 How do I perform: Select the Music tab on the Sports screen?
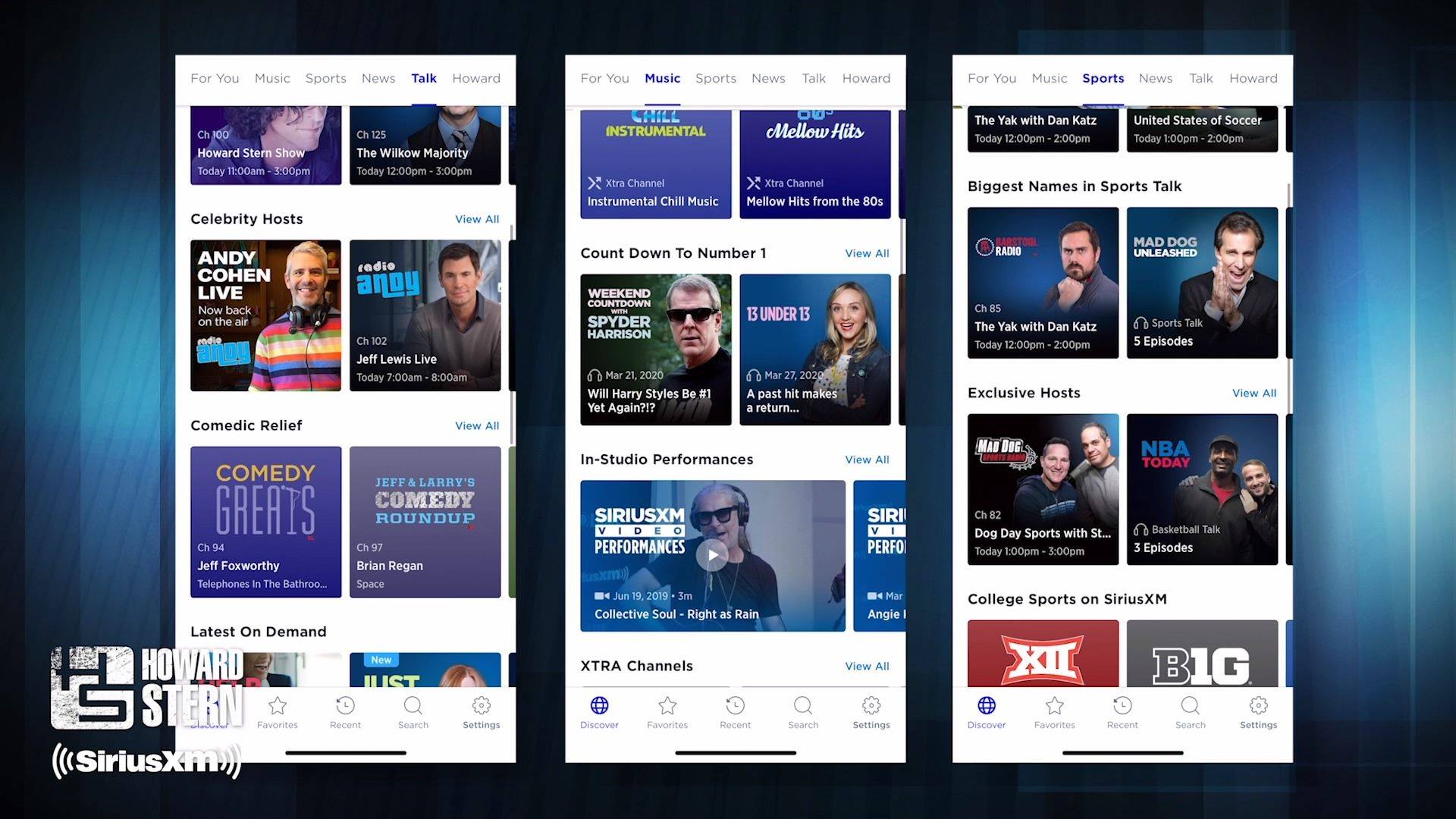pos(1050,78)
